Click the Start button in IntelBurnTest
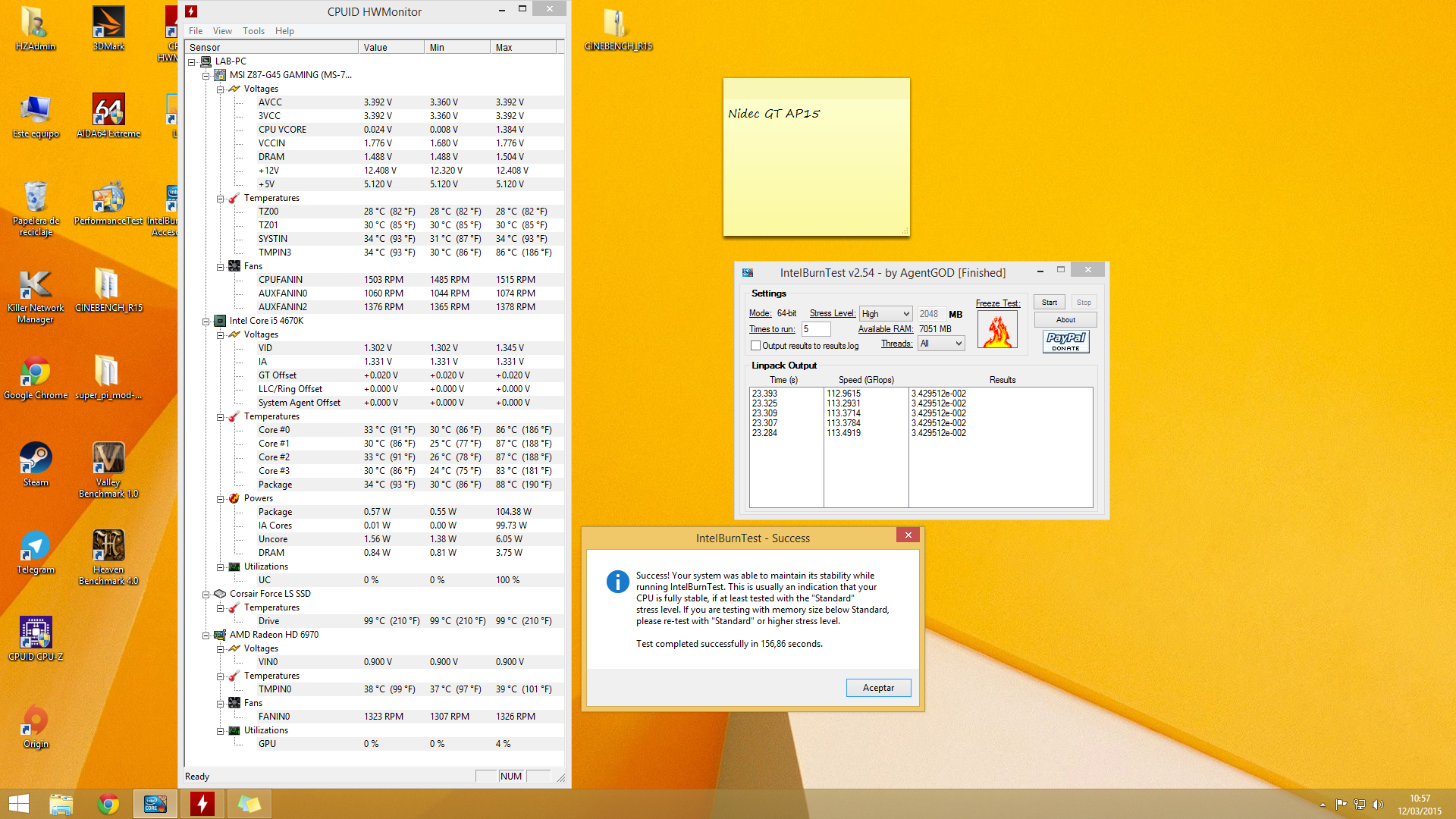This screenshot has height=819, width=1456. [1049, 302]
